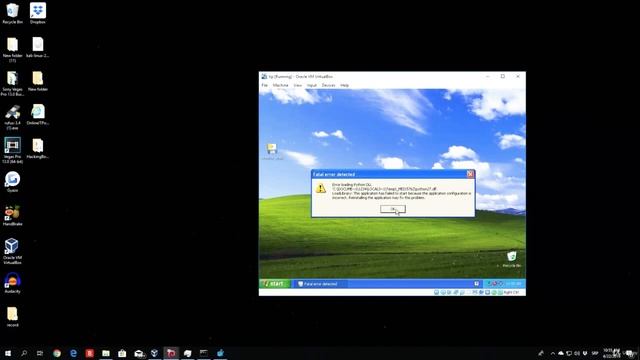Select the kali-linux file on the desktop
Viewport: 640px width, 360px height.
coord(38,47)
